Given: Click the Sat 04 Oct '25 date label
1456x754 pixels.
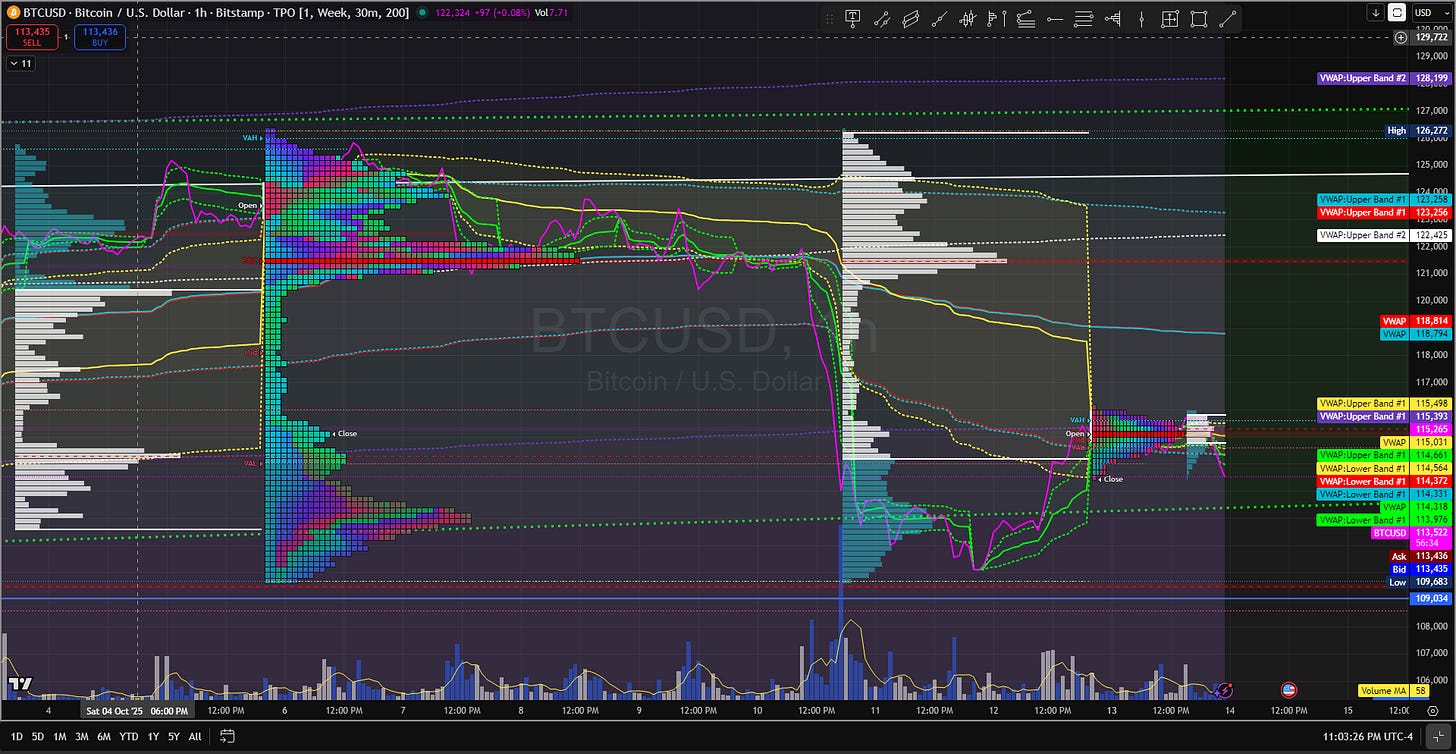Looking at the screenshot, I should [x=136, y=710].
